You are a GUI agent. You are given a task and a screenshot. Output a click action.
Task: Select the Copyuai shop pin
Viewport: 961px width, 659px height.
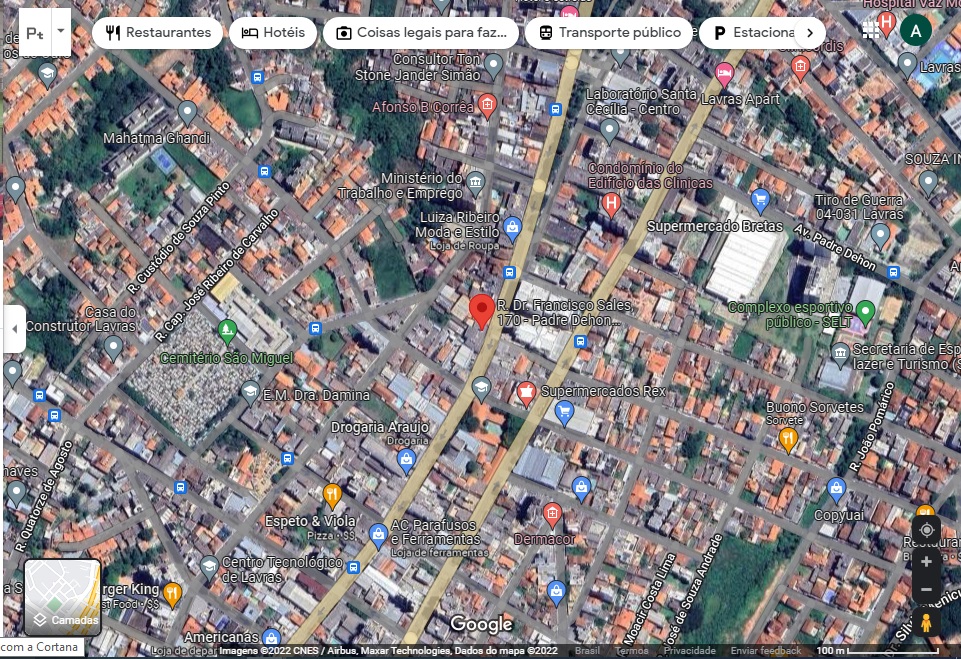(x=836, y=490)
